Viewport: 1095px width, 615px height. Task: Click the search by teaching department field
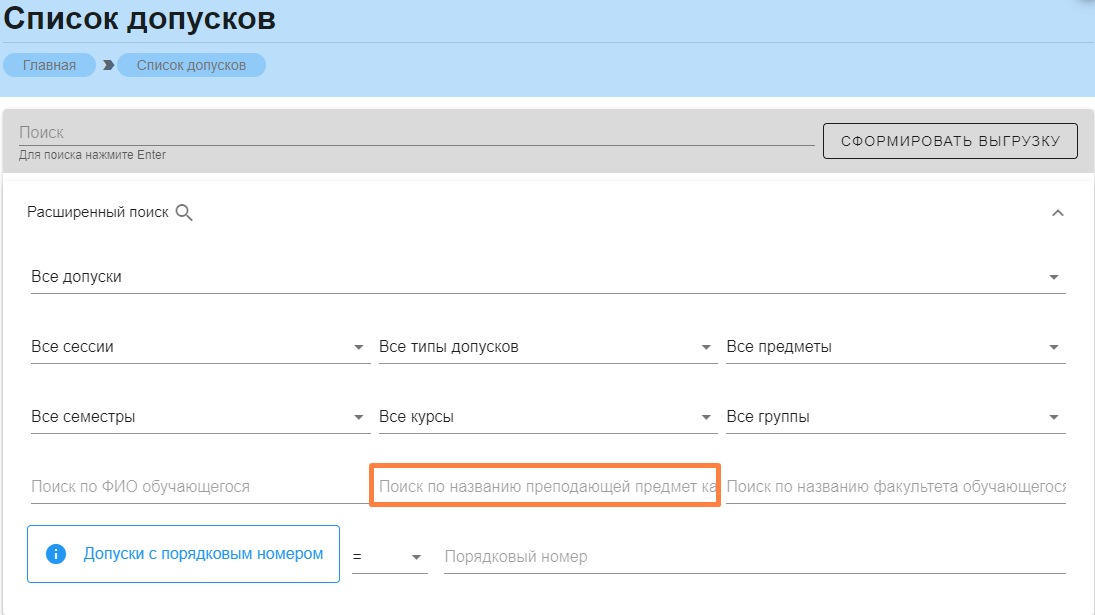[x=546, y=487]
